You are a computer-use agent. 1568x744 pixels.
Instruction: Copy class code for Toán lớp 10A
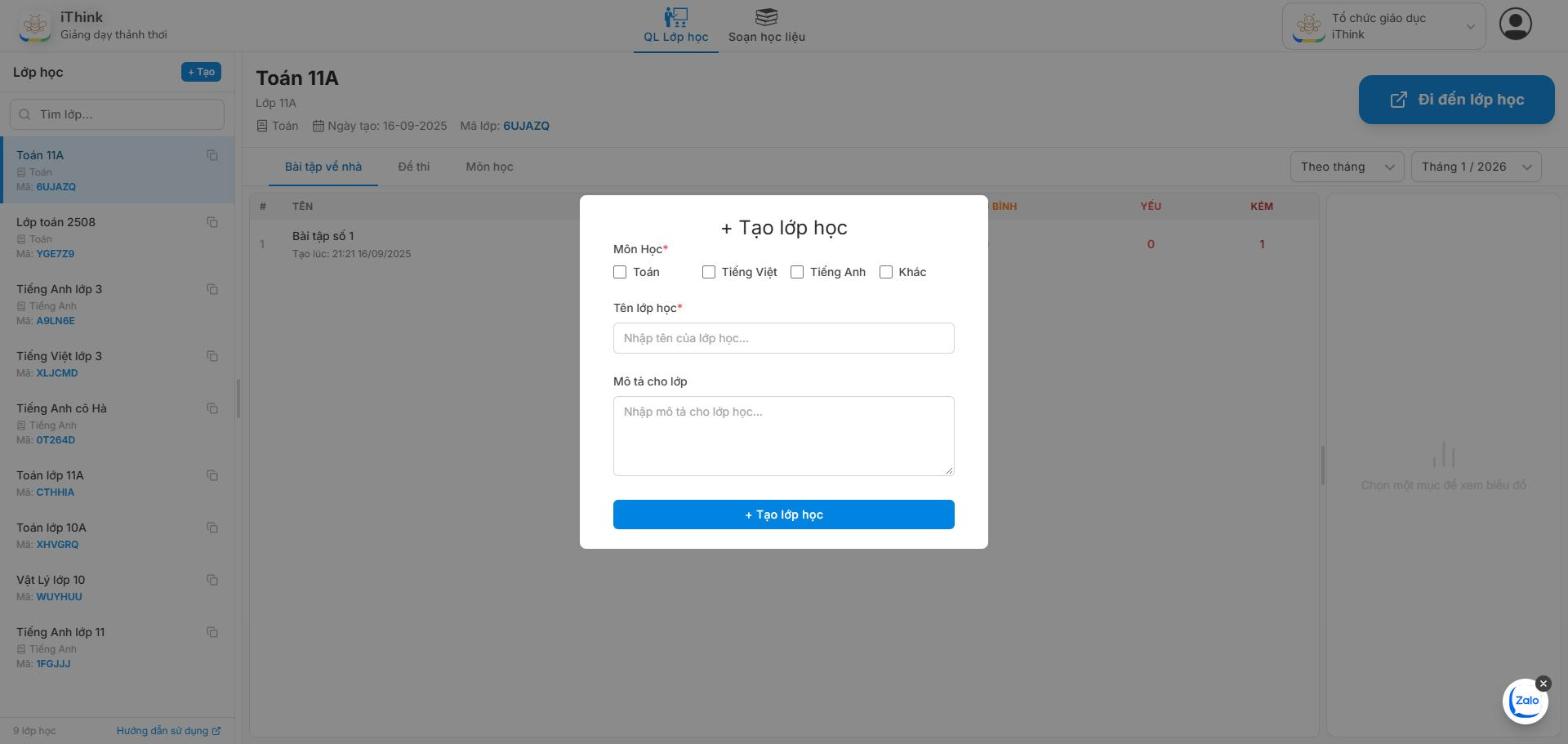coord(212,527)
